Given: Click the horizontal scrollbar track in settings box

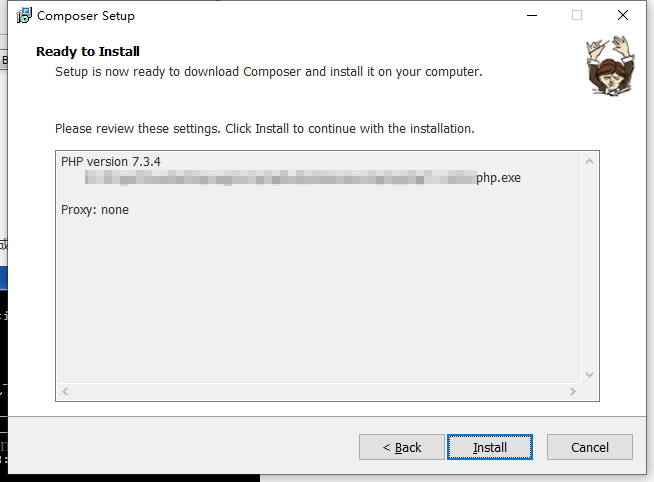Looking at the screenshot, I should [320, 391].
